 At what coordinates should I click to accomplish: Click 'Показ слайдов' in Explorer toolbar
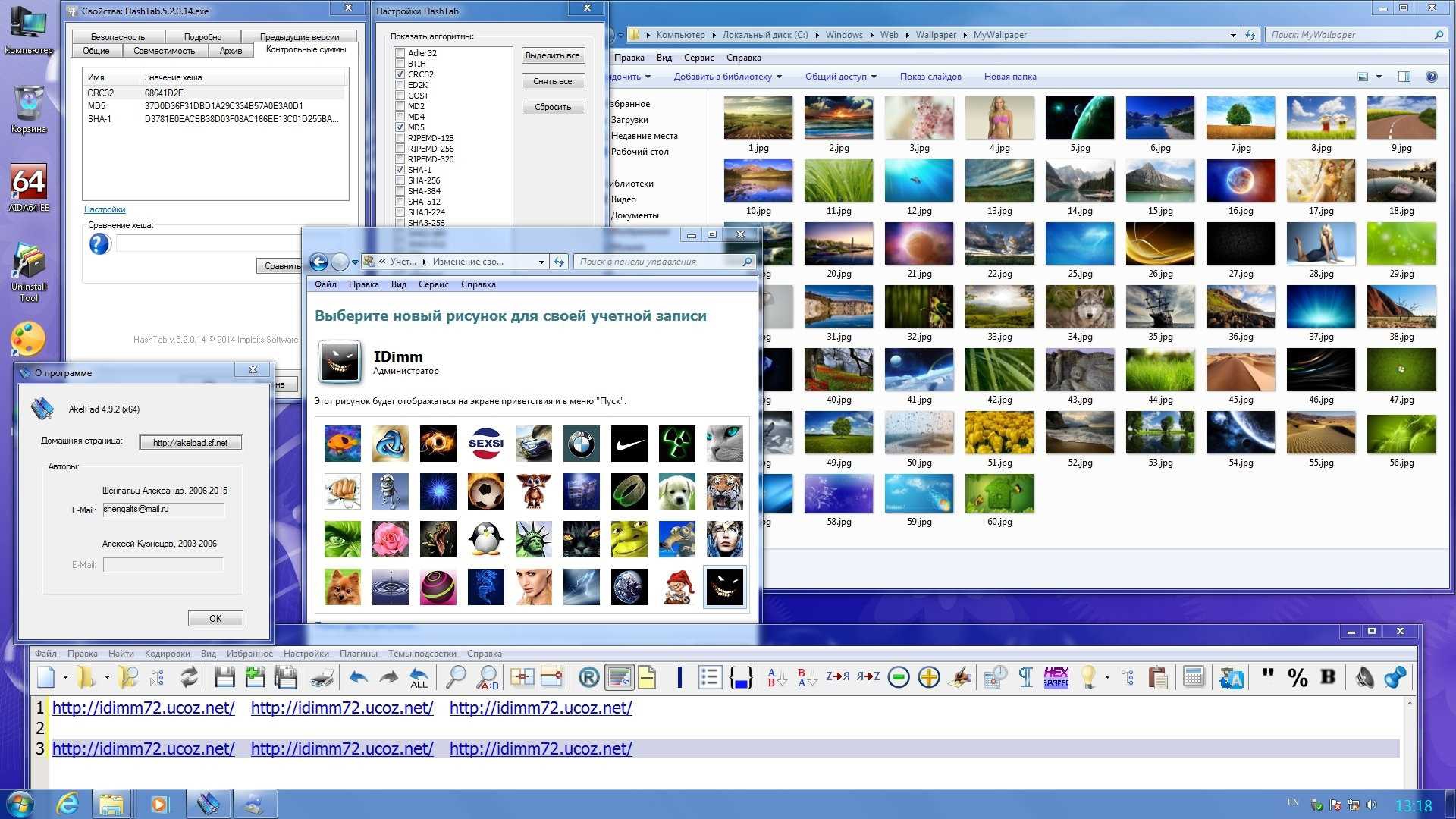point(930,77)
